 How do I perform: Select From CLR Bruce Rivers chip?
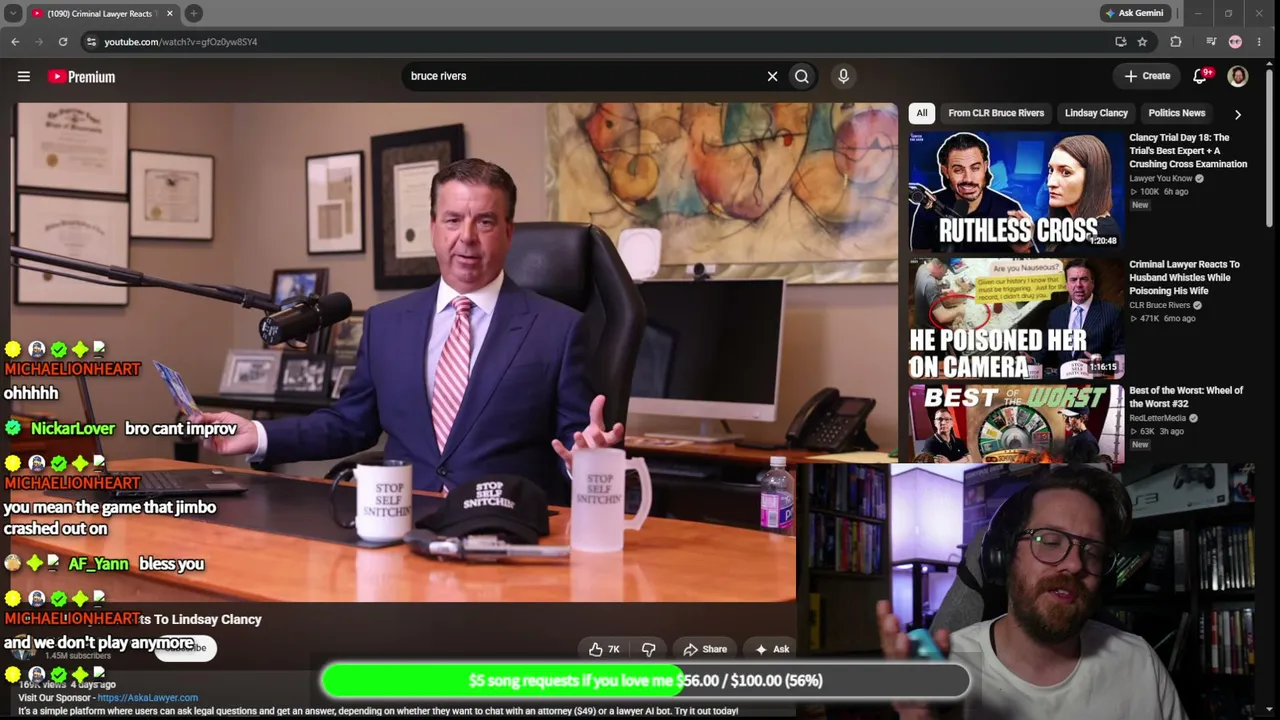pos(996,113)
